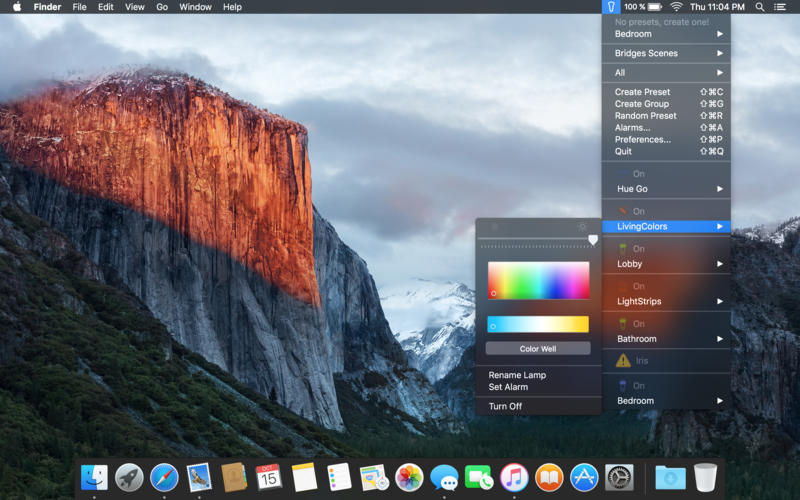Click the LivingColors lamp status icon

[x=622, y=211]
